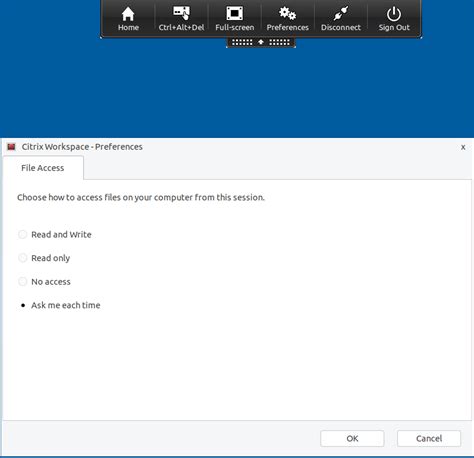This screenshot has width=474, height=458.
Task: Confirm preferences with the OK button
Action: (x=352, y=438)
